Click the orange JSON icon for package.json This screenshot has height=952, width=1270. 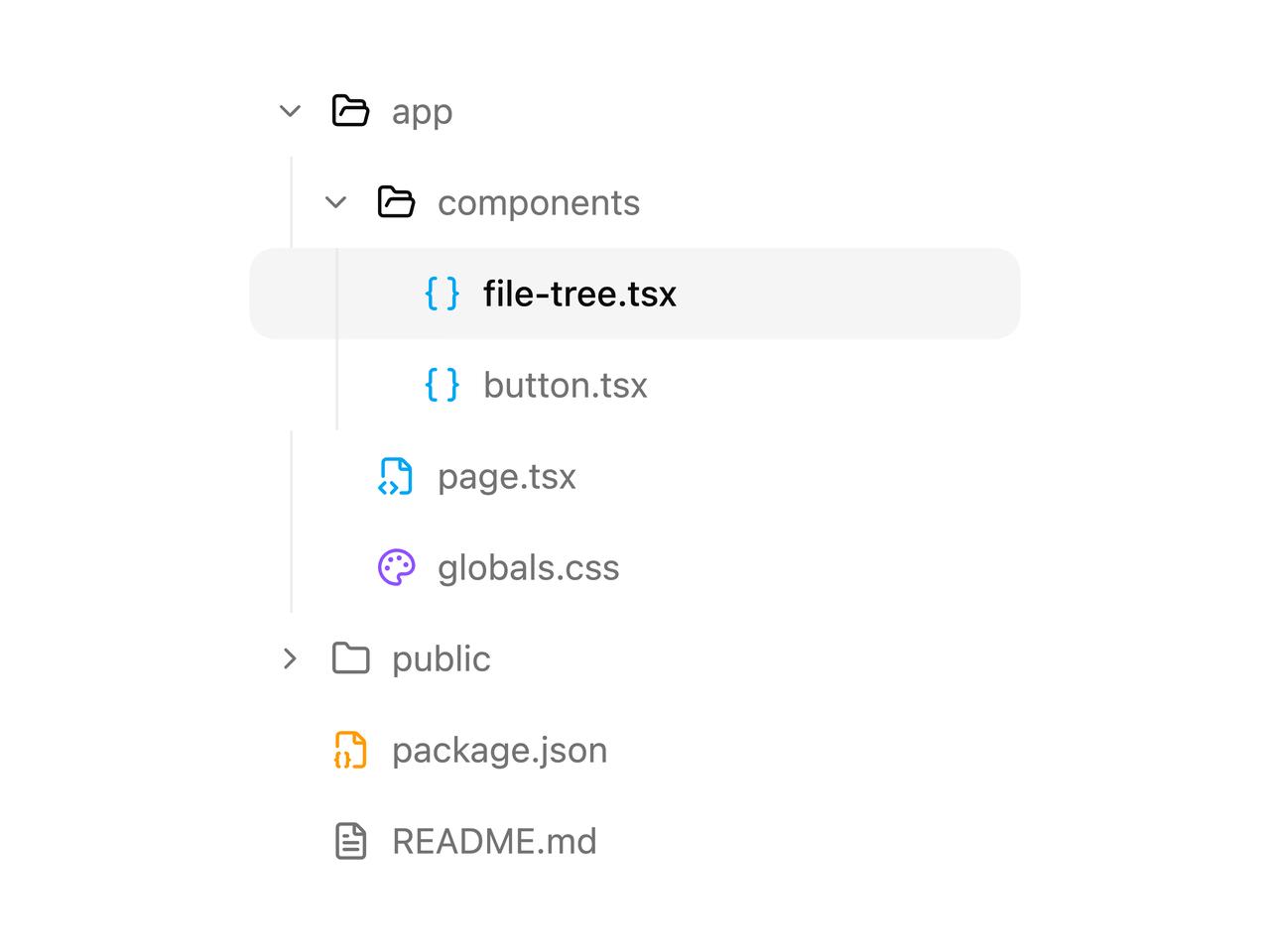(x=350, y=750)
